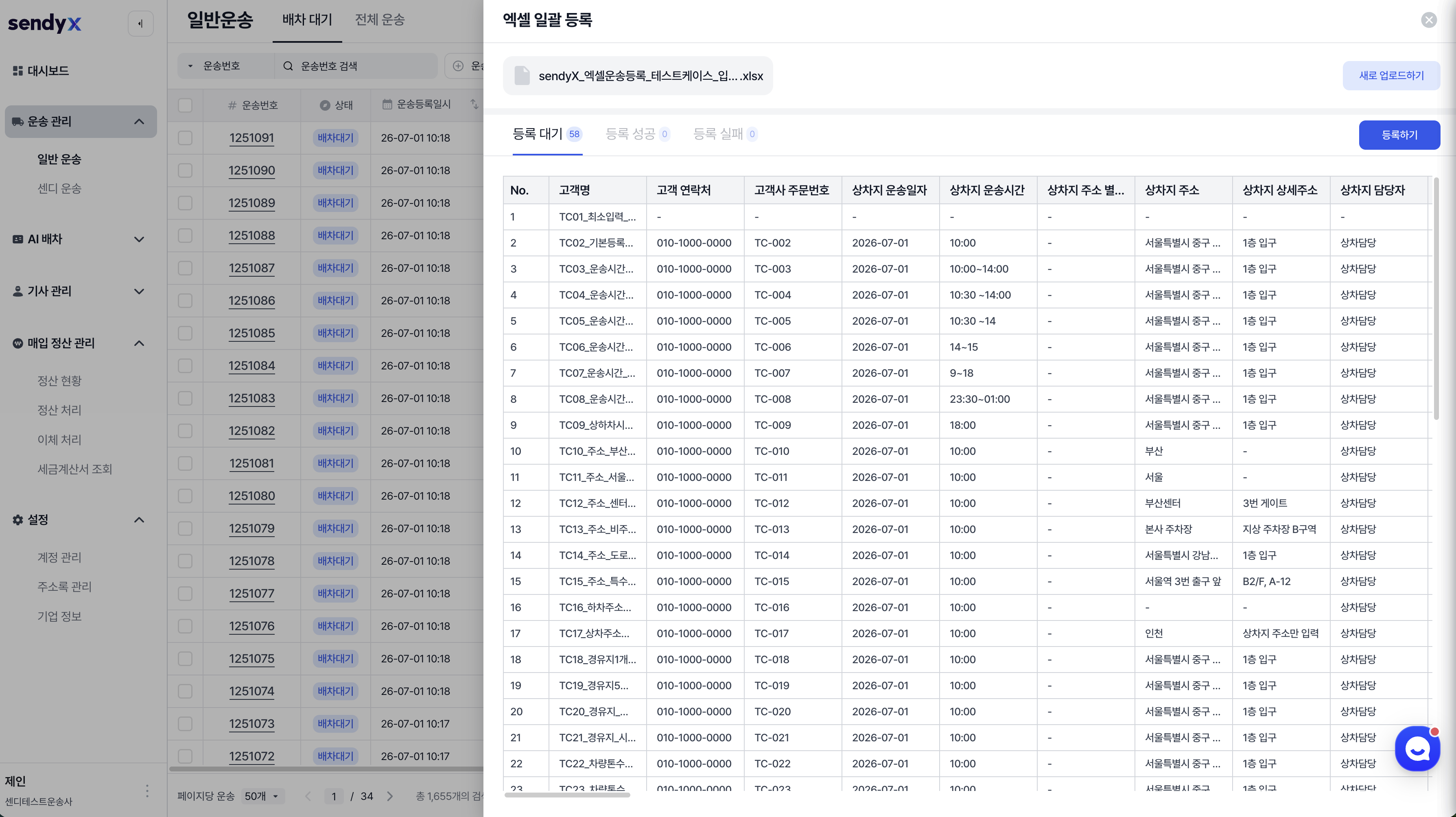Open 기업 정보 in the sidebar
The height and width of the screenshot is (817, 1456).
[59, 616]
